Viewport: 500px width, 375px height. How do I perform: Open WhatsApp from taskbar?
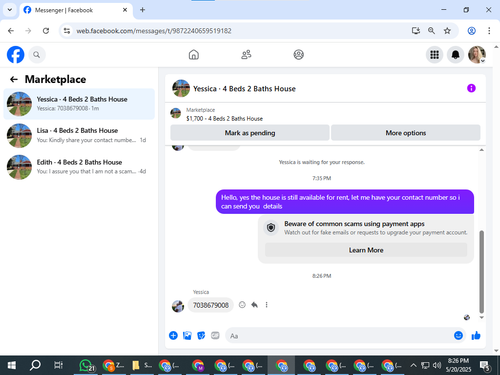tap(86, 366)
